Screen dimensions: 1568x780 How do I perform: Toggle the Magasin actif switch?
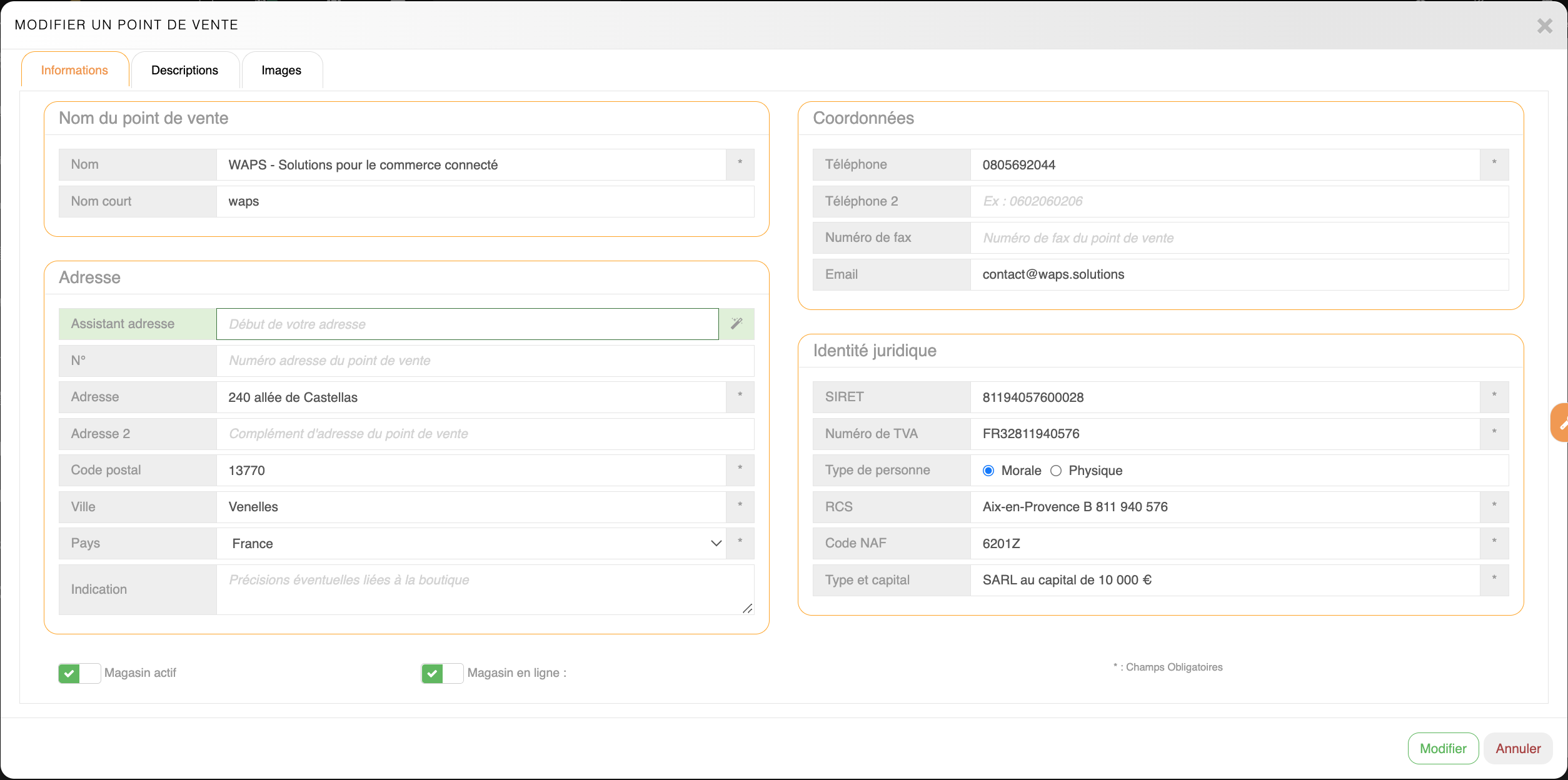[x=79, y=673]
